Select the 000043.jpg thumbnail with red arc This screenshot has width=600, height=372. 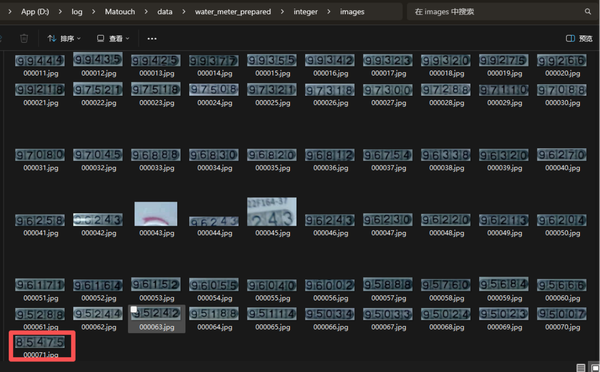(x=156, y=214)
